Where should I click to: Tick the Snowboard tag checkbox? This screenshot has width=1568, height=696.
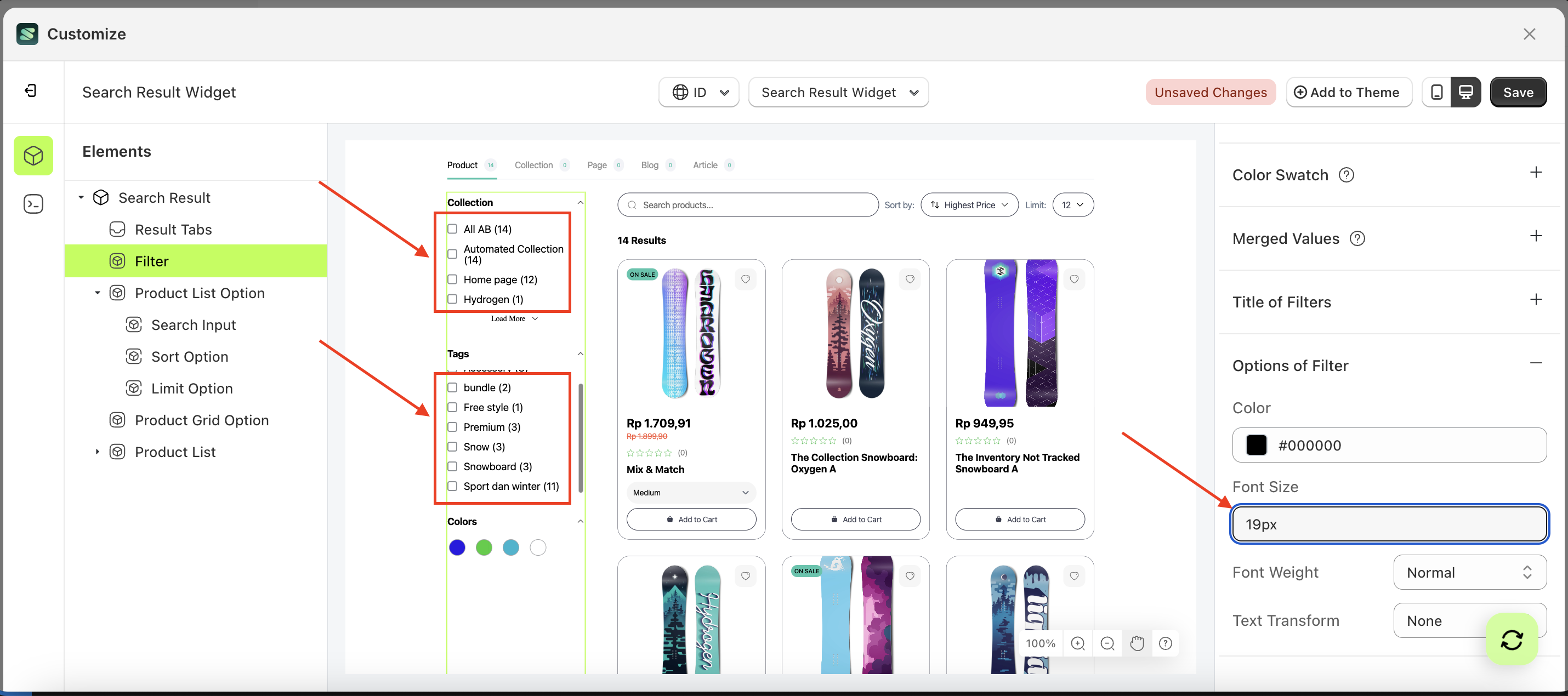pyautogui.click(x=452, y=466)
